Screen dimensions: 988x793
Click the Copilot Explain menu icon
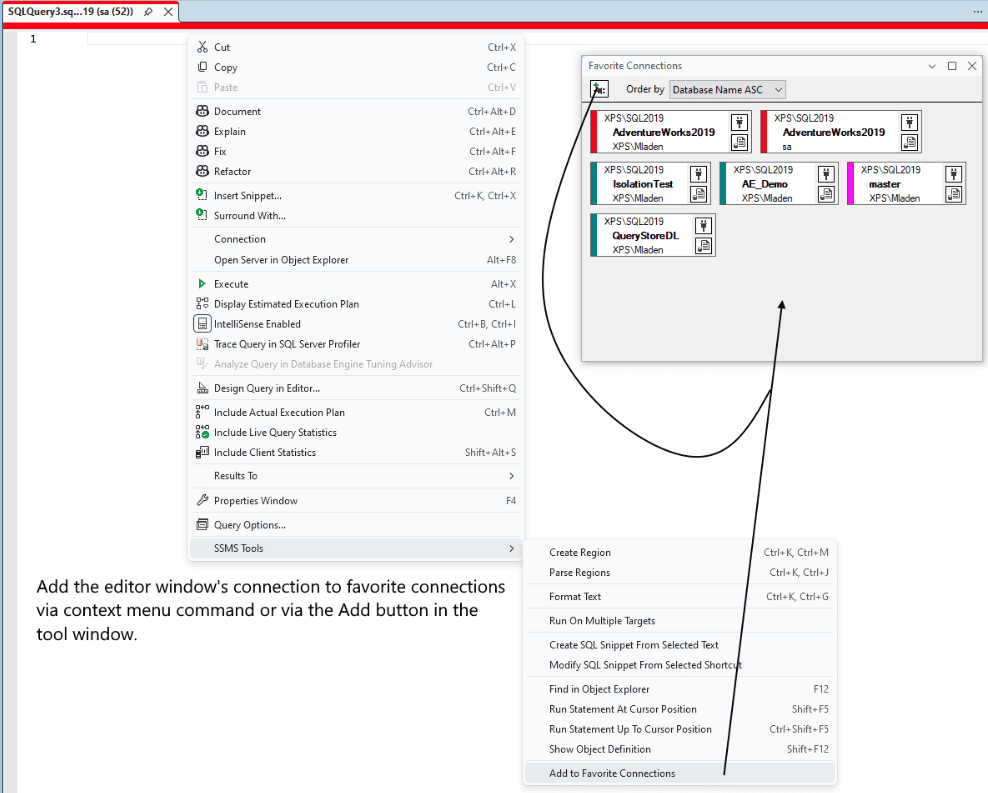click(202, 131)
